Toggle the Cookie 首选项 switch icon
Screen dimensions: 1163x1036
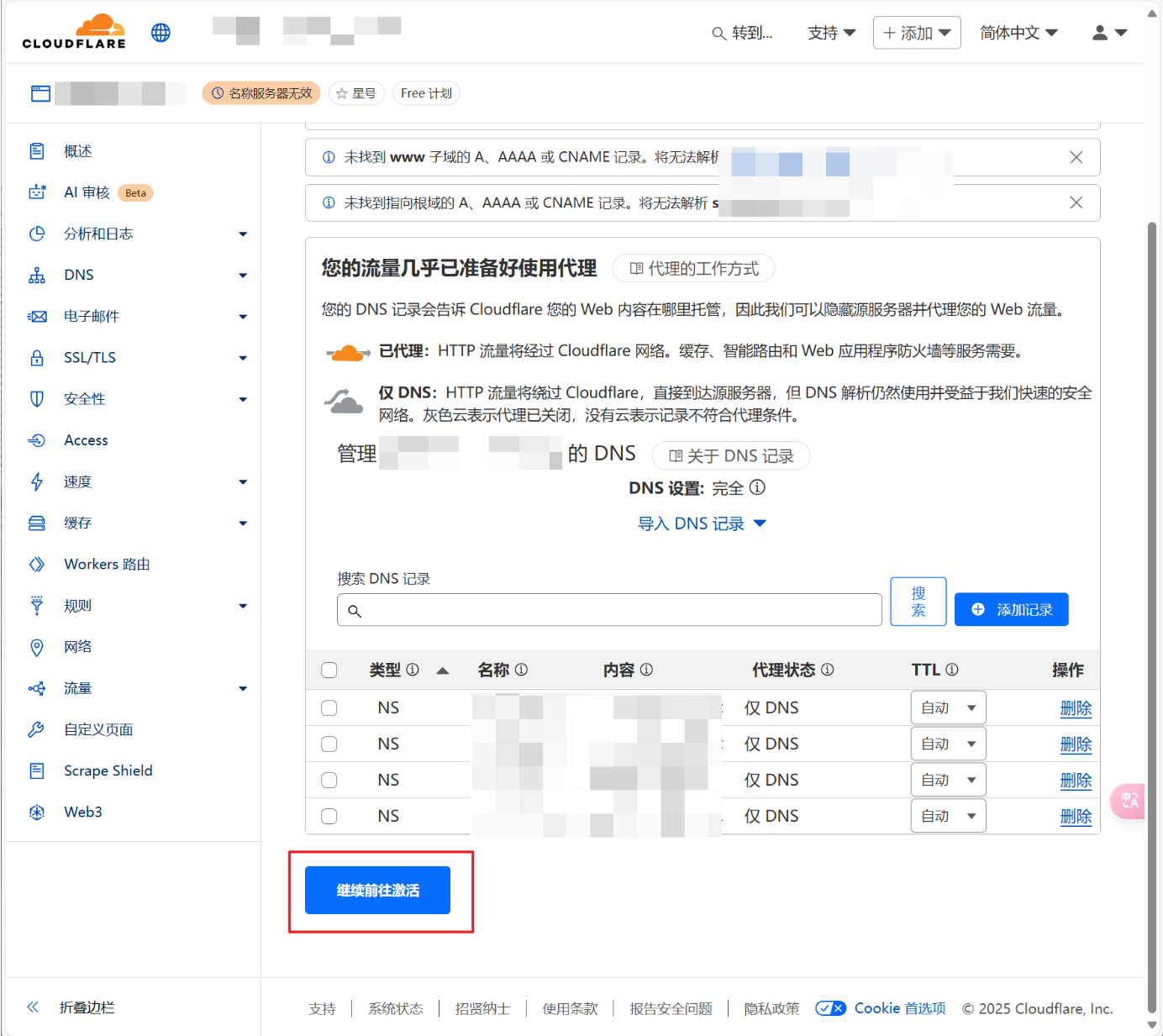pyautogui.click(x=830, y=1008)
